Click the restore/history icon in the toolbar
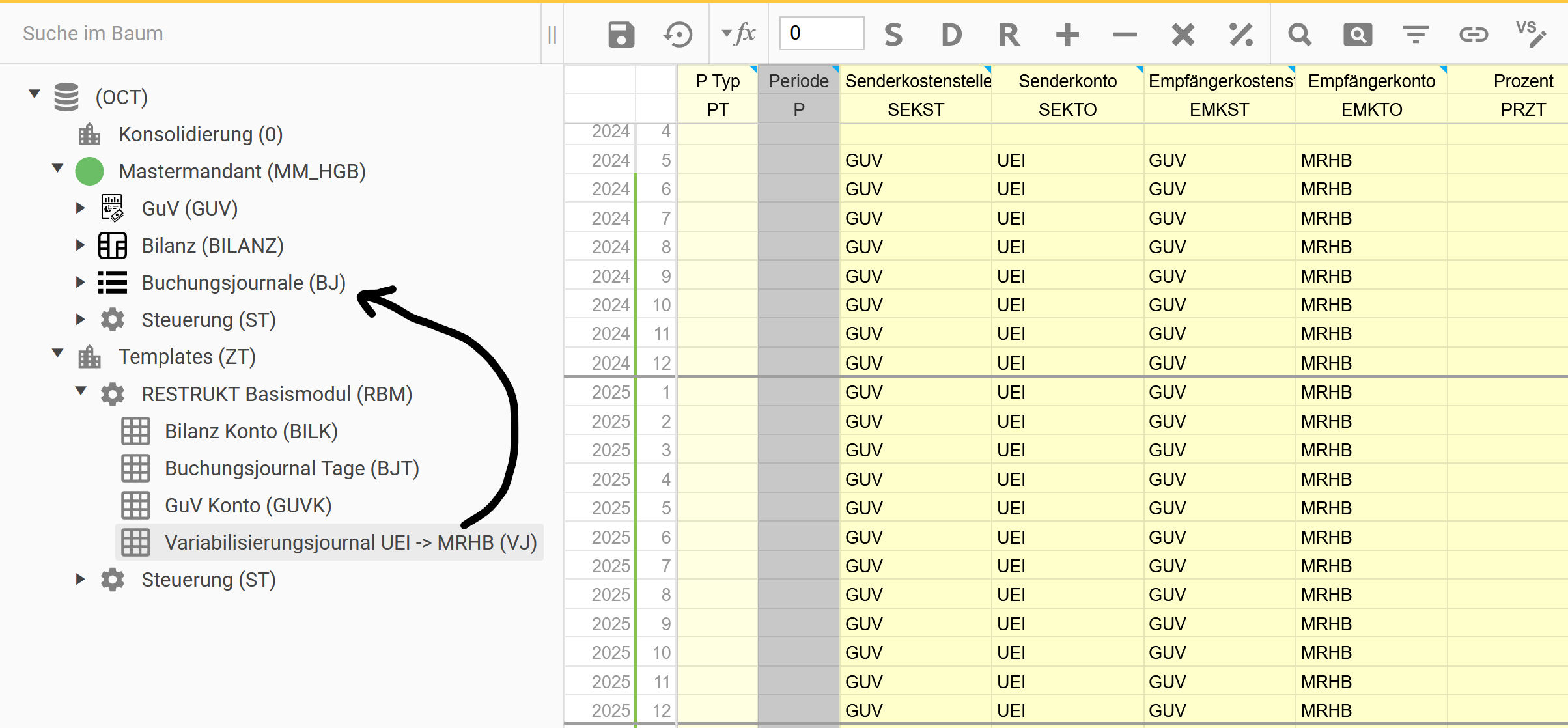This screenshot has width=1568, height=728. (677, 34)
